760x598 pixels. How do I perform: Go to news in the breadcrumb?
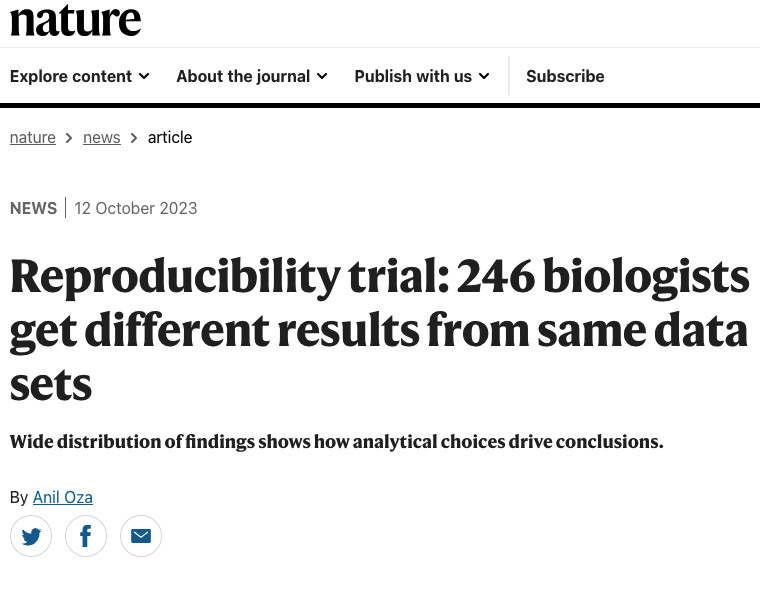(x=102, y=137)
